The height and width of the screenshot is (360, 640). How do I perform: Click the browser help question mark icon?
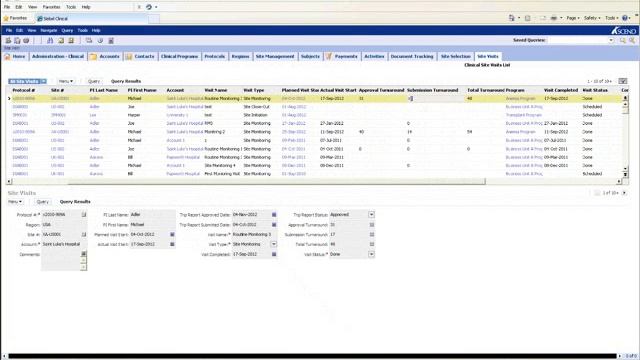[625, 18]
